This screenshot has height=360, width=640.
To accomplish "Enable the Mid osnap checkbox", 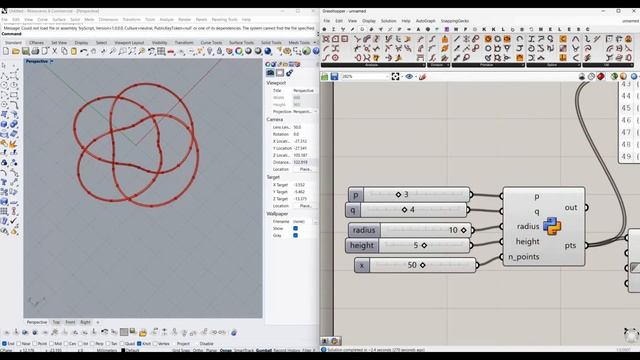I will (51, 344).
